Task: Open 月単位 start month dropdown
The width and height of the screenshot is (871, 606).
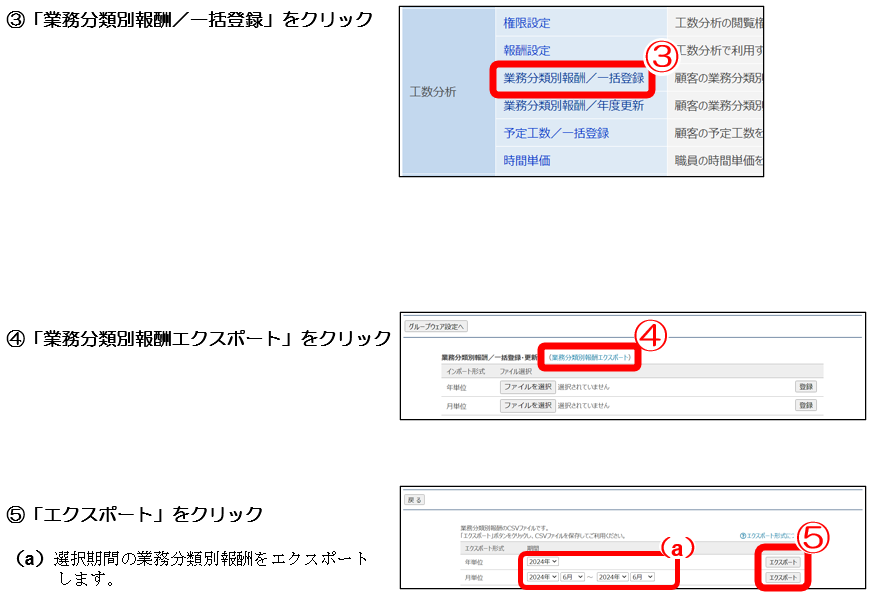Action: tap(572, 577)
